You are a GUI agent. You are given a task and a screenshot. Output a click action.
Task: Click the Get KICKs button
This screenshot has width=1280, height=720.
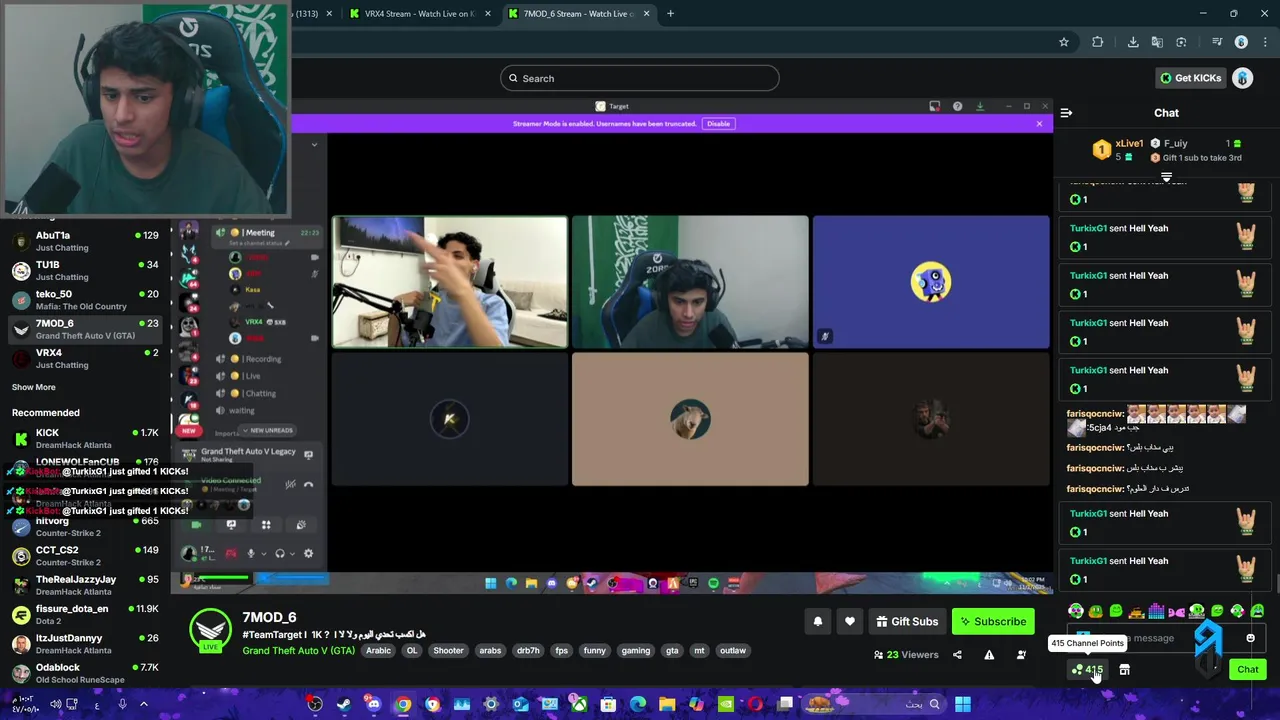tap(1189, 78)
